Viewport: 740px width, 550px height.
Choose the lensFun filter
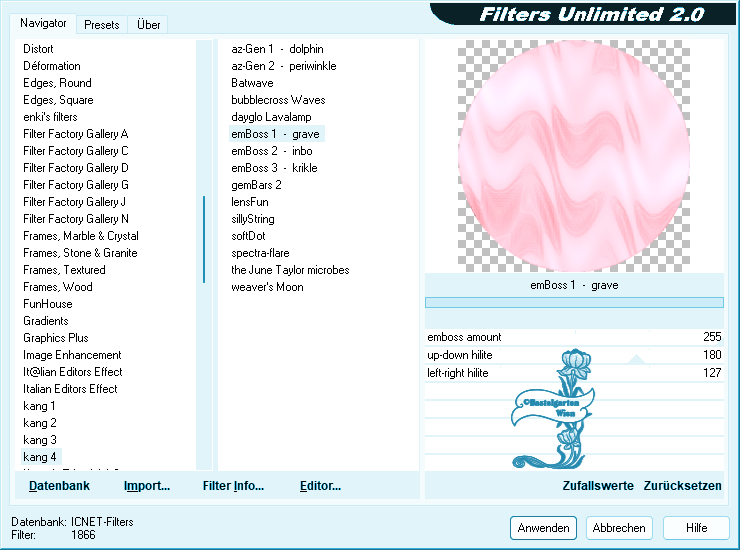(250, 202)
